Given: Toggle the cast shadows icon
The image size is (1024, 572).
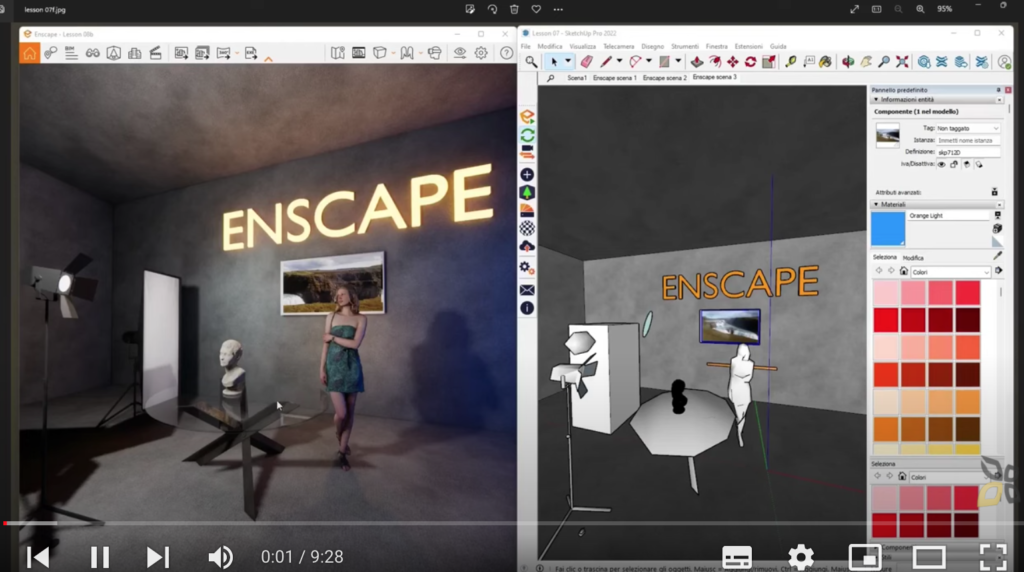Looking at the screenshot, I should [x=979, y=165].
